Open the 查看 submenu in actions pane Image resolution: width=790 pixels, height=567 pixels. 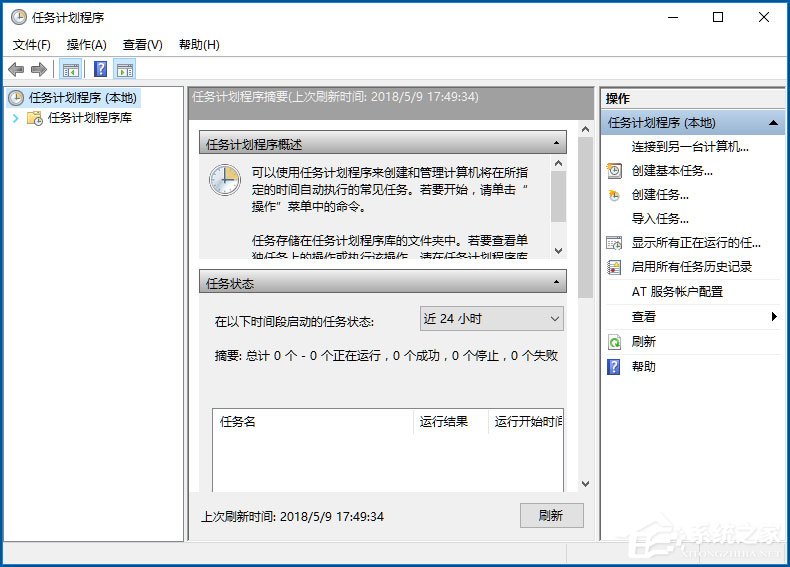click(x=693, y=317)
